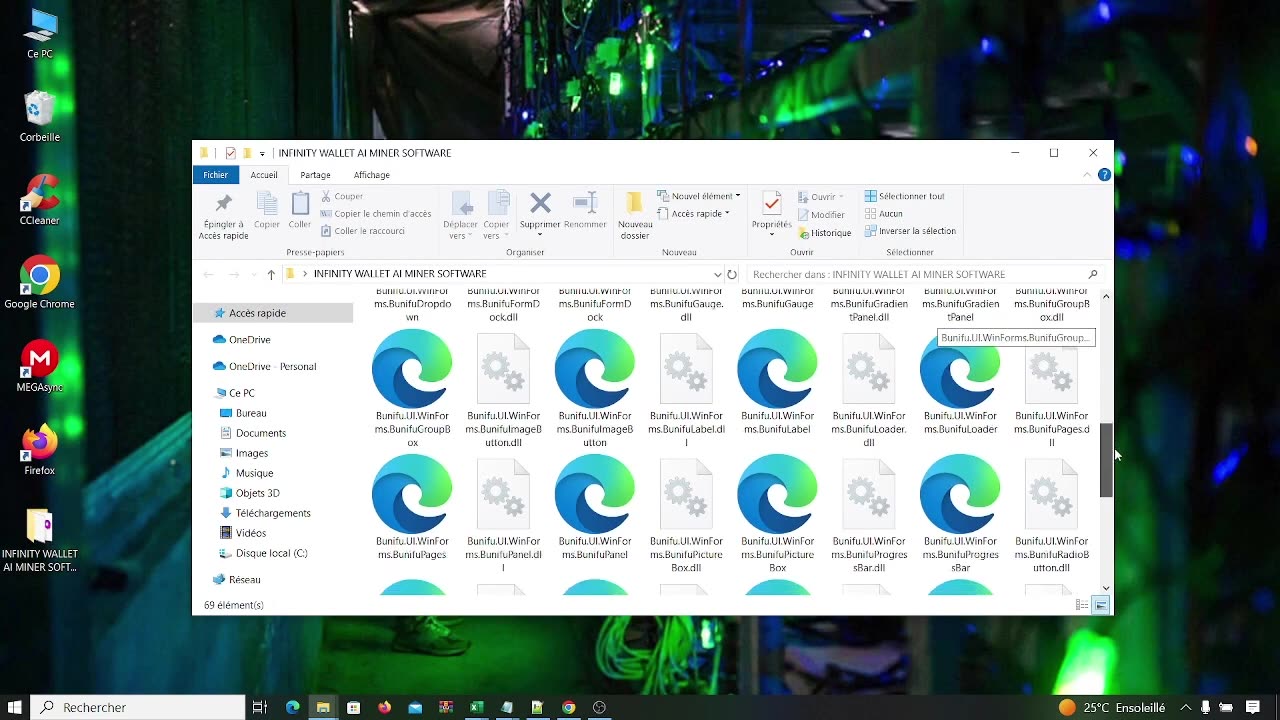Open the Déplacer vers menu
This screenshot has height=720, width=1280.
pyautogui.click(x=461, y=216)
